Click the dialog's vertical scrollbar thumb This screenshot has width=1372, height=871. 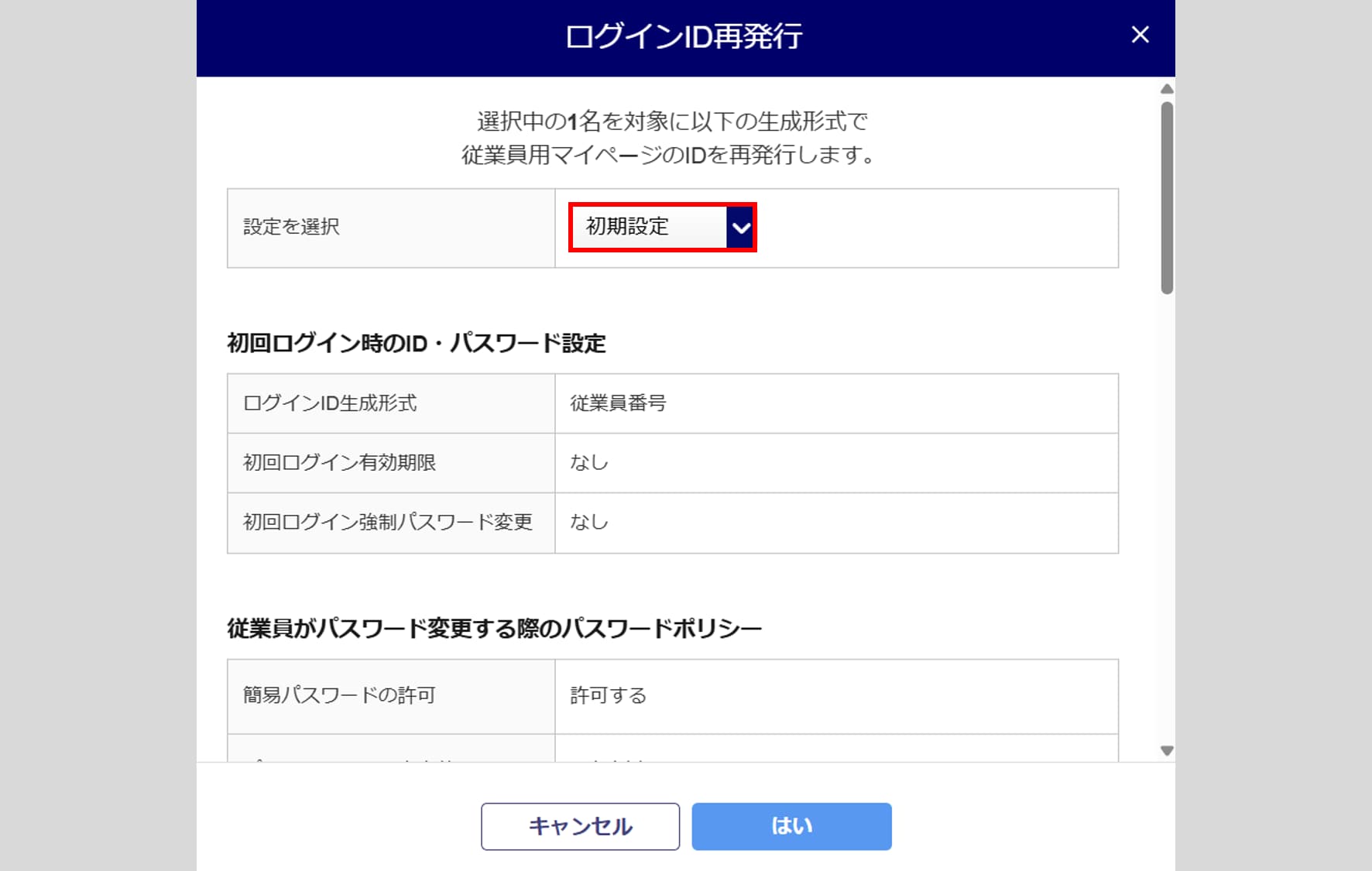[x=1167, y=197]
